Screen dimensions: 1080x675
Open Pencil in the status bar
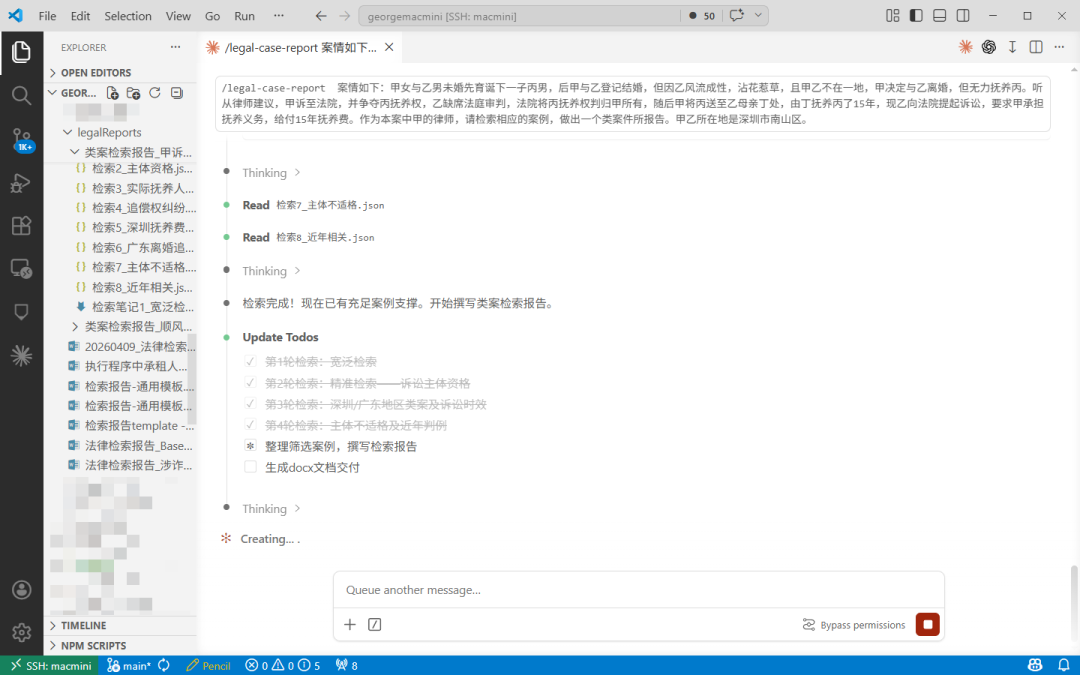209,665
